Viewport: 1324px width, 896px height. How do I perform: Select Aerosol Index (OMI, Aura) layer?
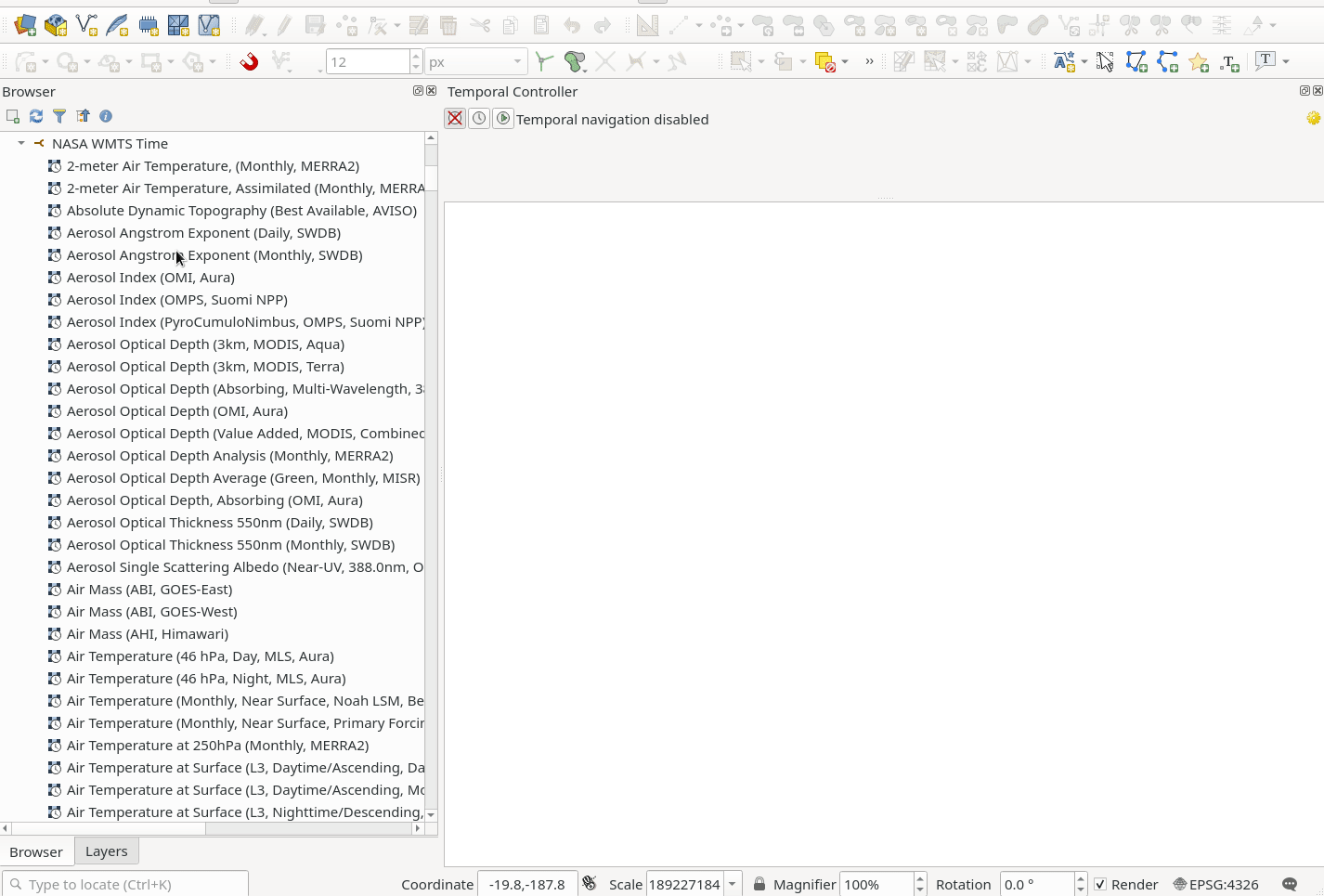tap(150, 278)
